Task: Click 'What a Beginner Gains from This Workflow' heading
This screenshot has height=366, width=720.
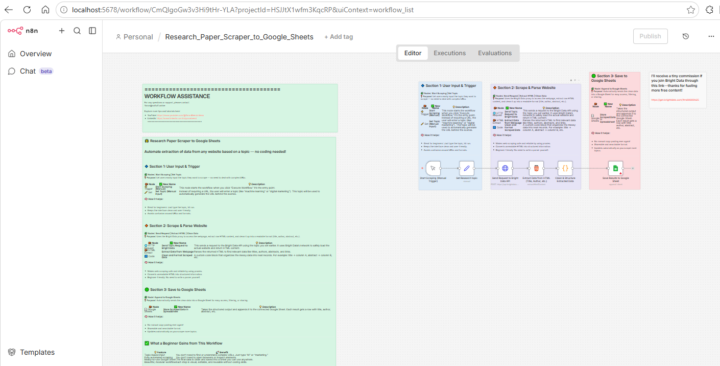Action: click(183, 343)
